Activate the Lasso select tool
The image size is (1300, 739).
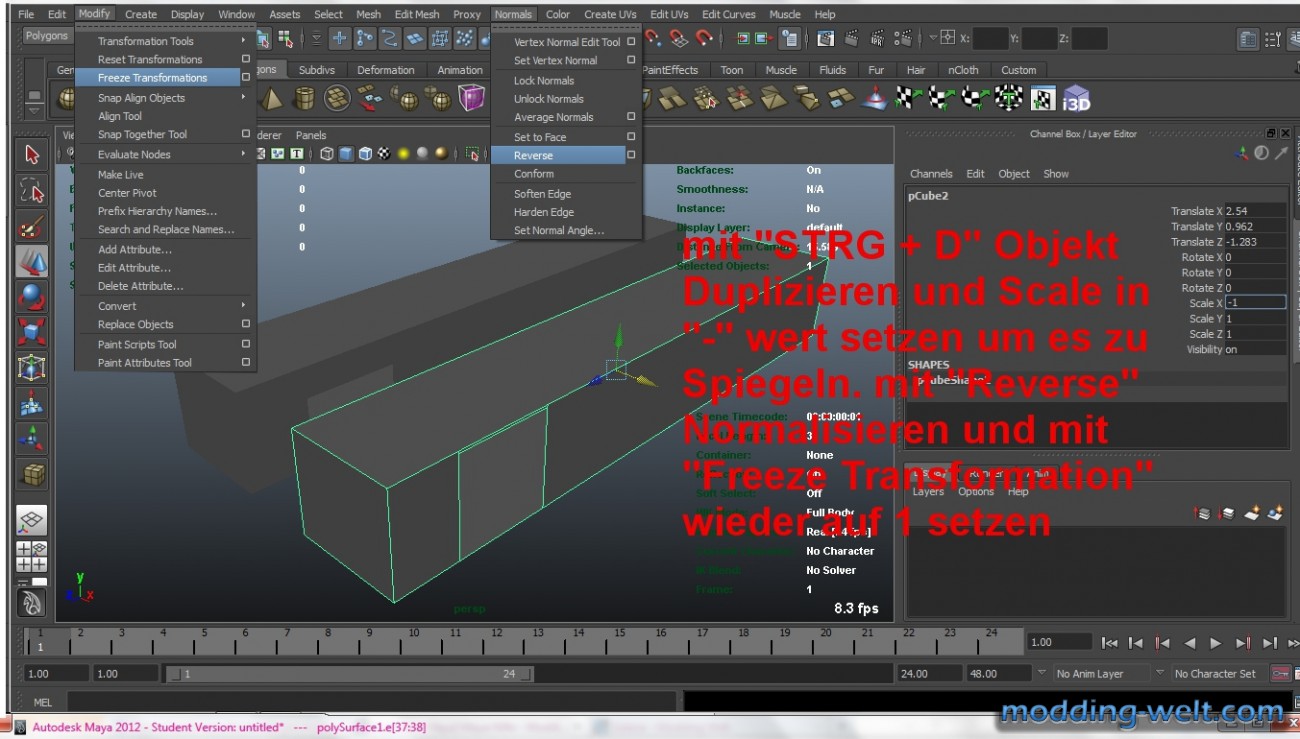click(x=32, y=190)
